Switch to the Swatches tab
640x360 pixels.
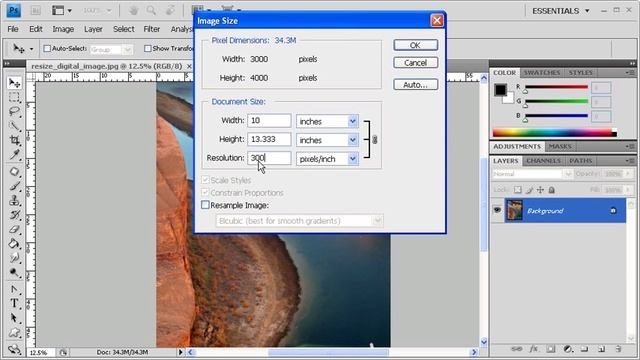(542, 73)
